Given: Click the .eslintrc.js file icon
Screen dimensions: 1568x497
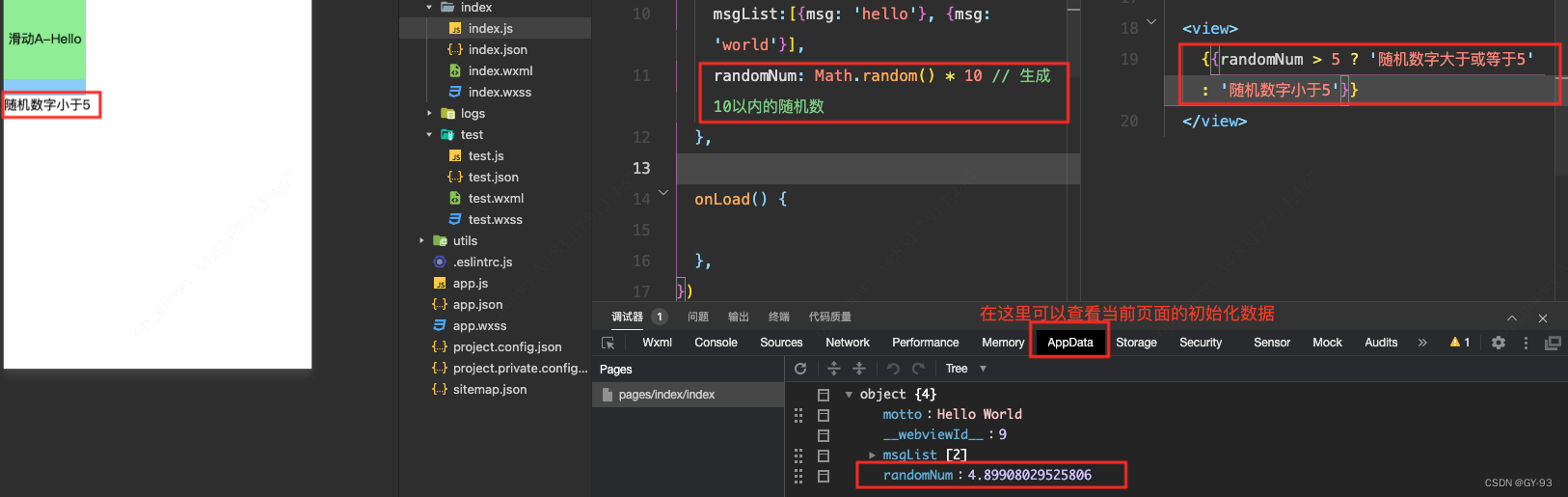Looking at the screenshot, I should tap(440, 262).
